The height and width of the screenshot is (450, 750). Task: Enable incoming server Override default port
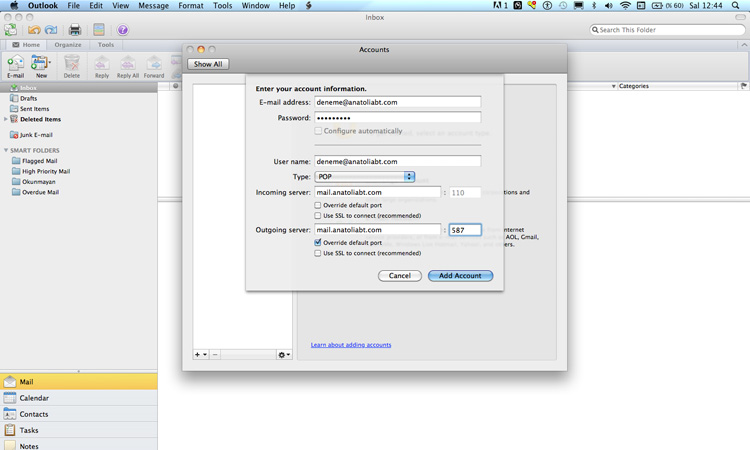click(x=318, y=205)
